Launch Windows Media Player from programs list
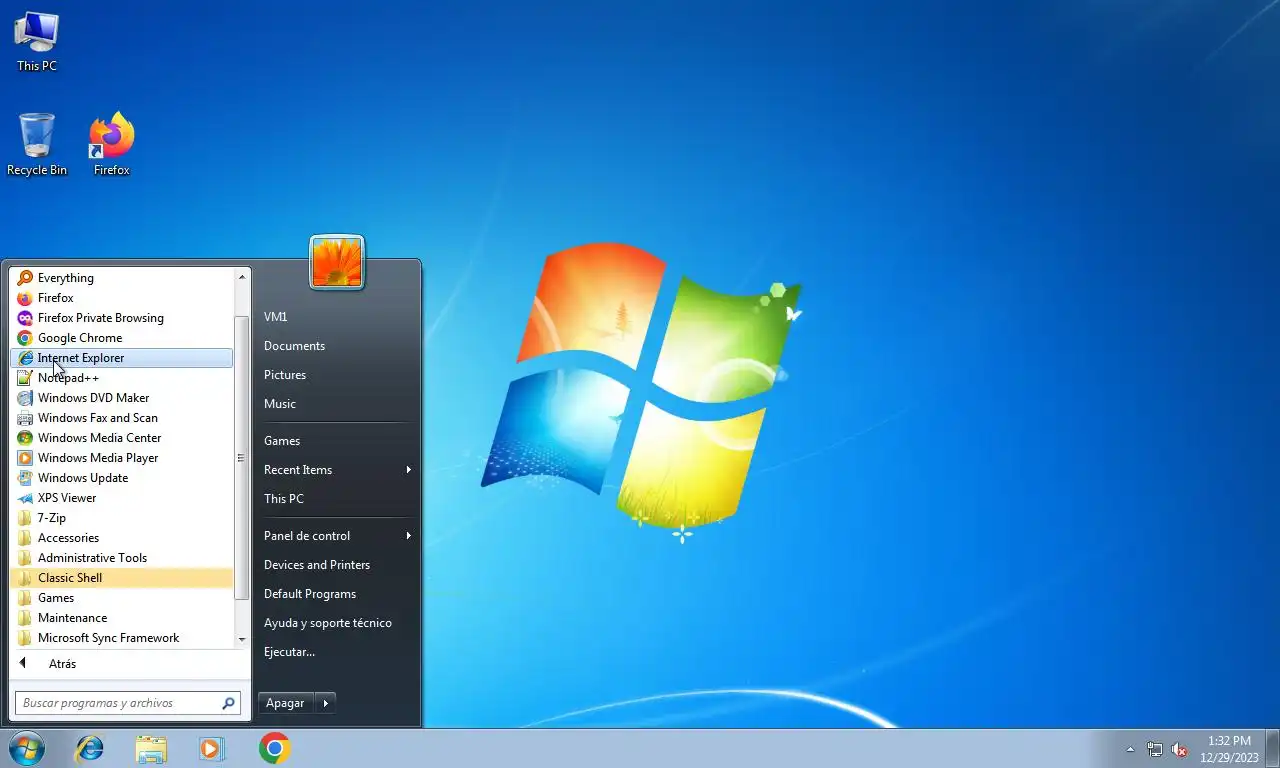This screenshot has height=768, width=1280. [x=121, y=458]
